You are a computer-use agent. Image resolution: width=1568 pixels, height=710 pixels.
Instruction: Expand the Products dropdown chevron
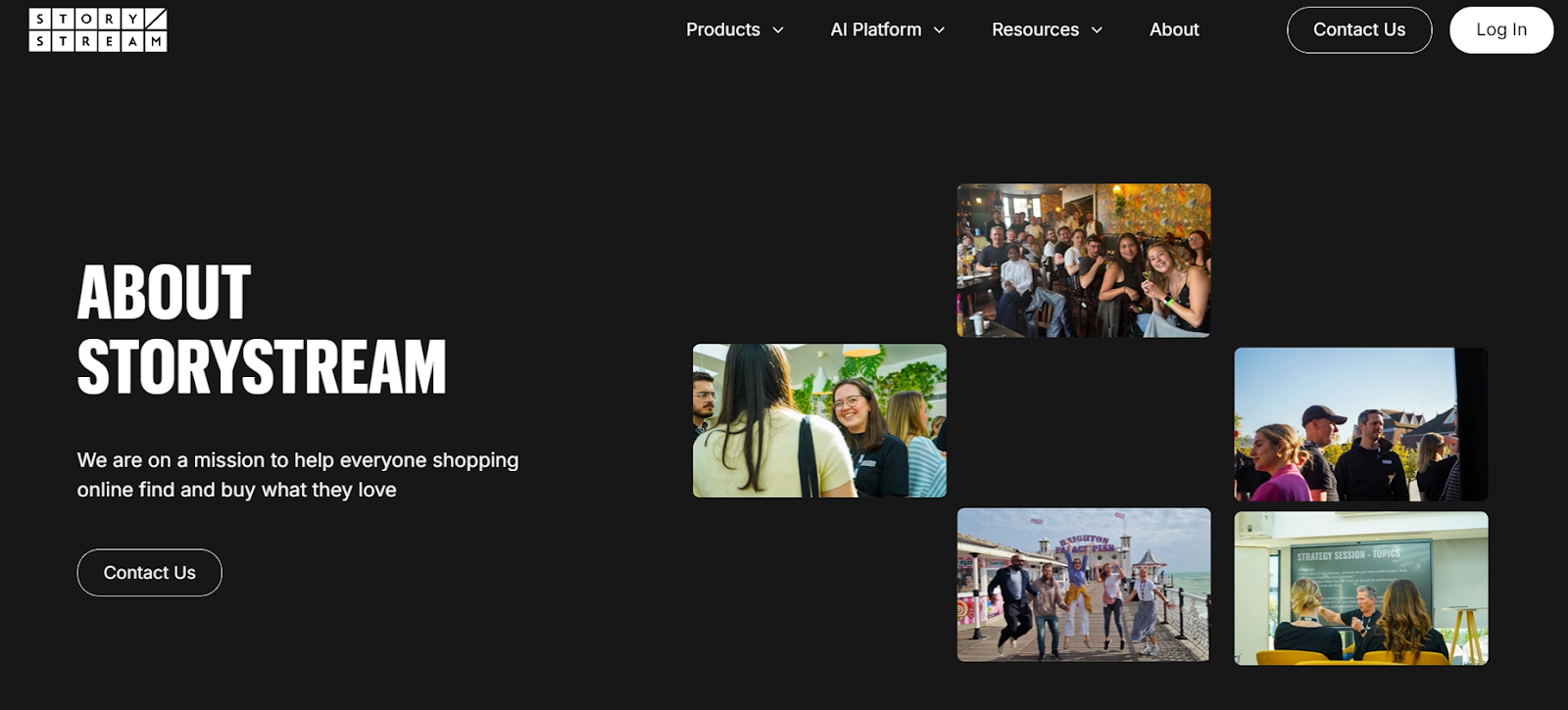coord(778,30)
